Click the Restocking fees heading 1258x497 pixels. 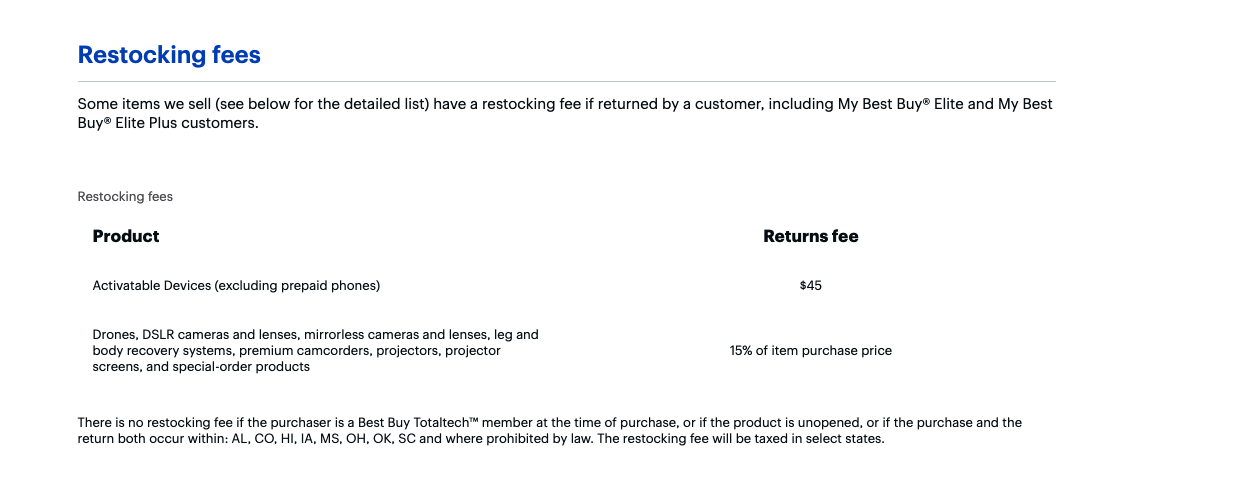point(169,55)
